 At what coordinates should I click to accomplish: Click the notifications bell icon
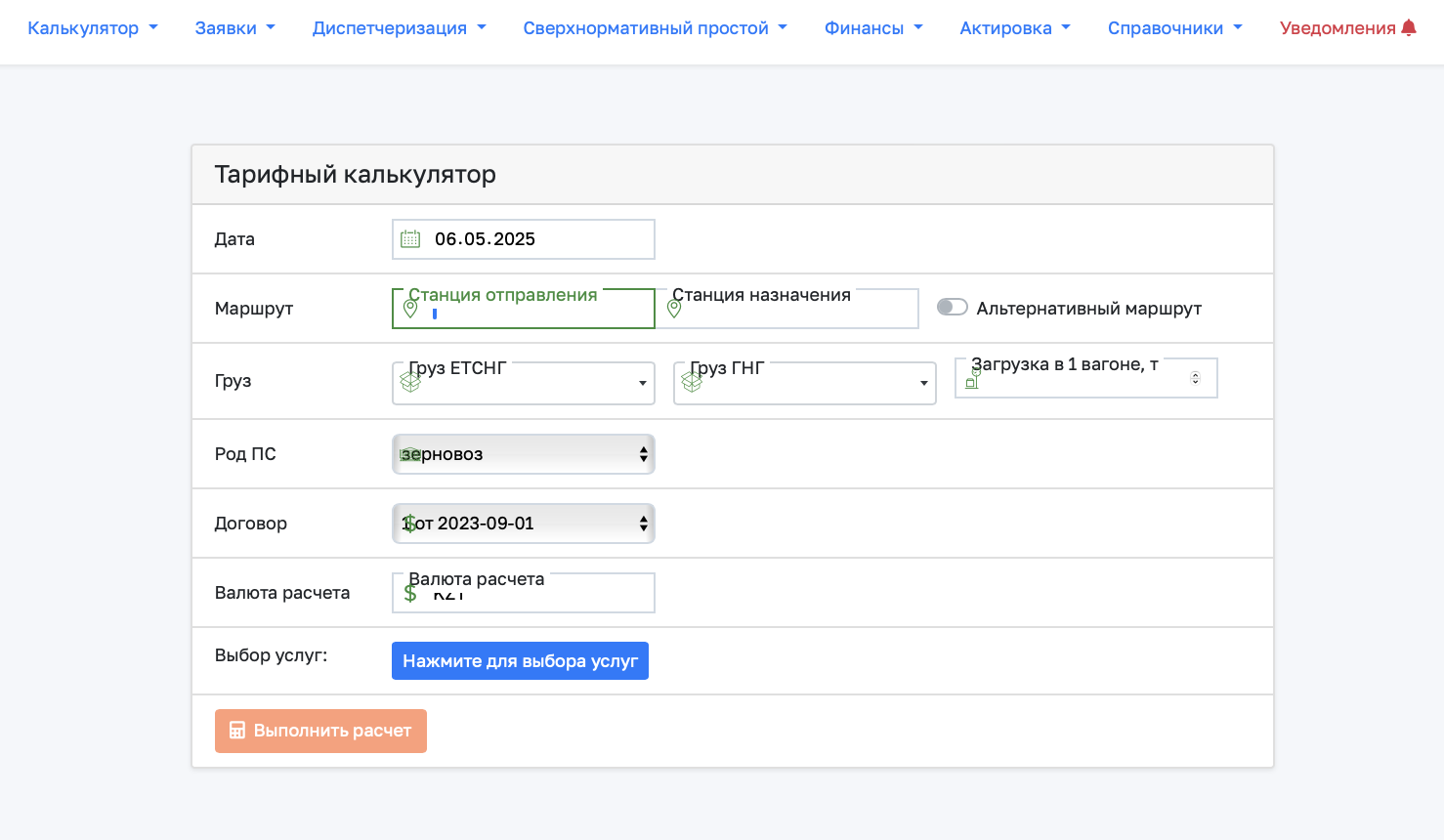pyautogui.click(x=1409, y=28)
